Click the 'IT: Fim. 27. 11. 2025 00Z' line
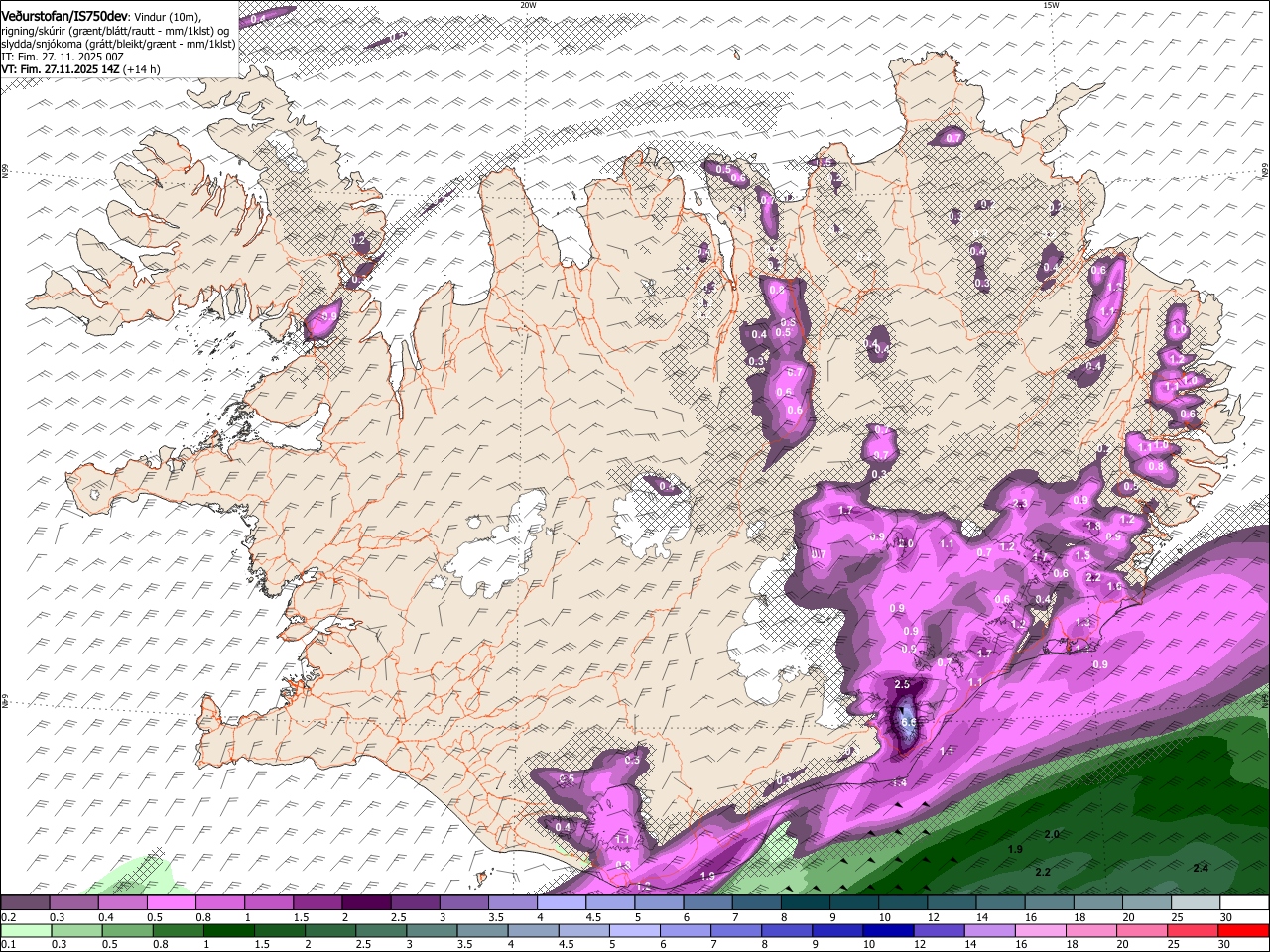Screen dimensions: 1270x952 [x=63, y=57]
